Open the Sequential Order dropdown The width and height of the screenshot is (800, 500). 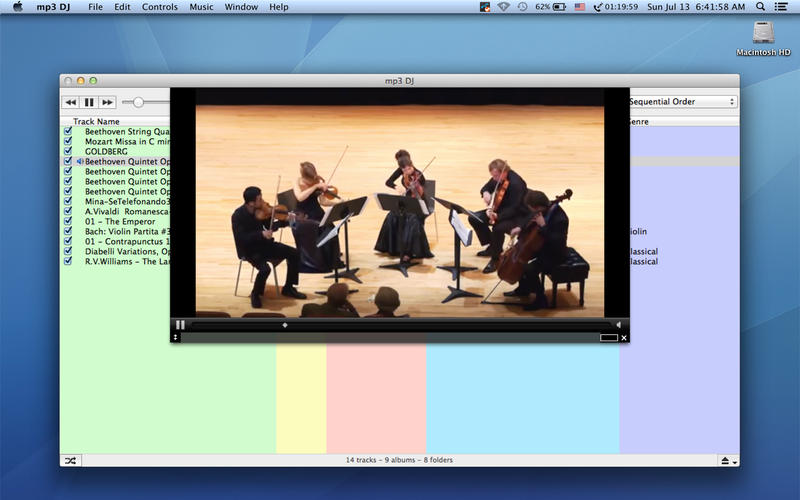pos(683,102)
